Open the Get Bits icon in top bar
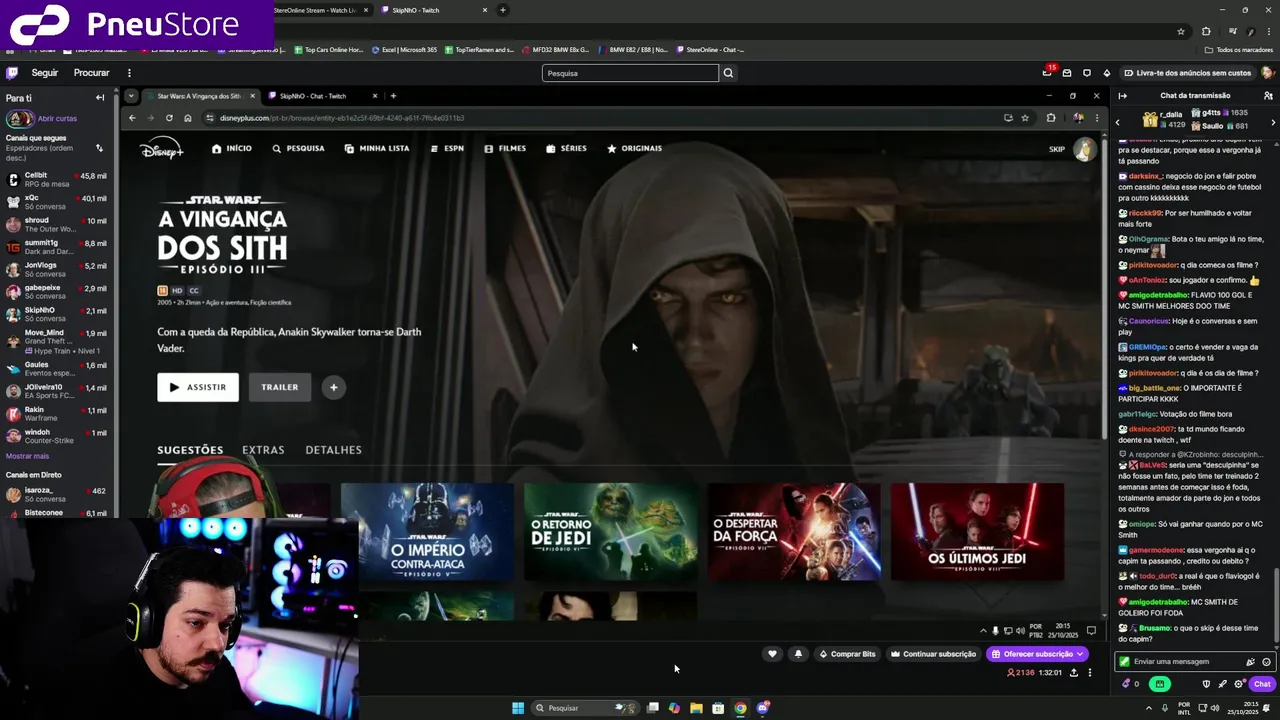Viewport: 1280px width, 720px height. pos(1106,73)
